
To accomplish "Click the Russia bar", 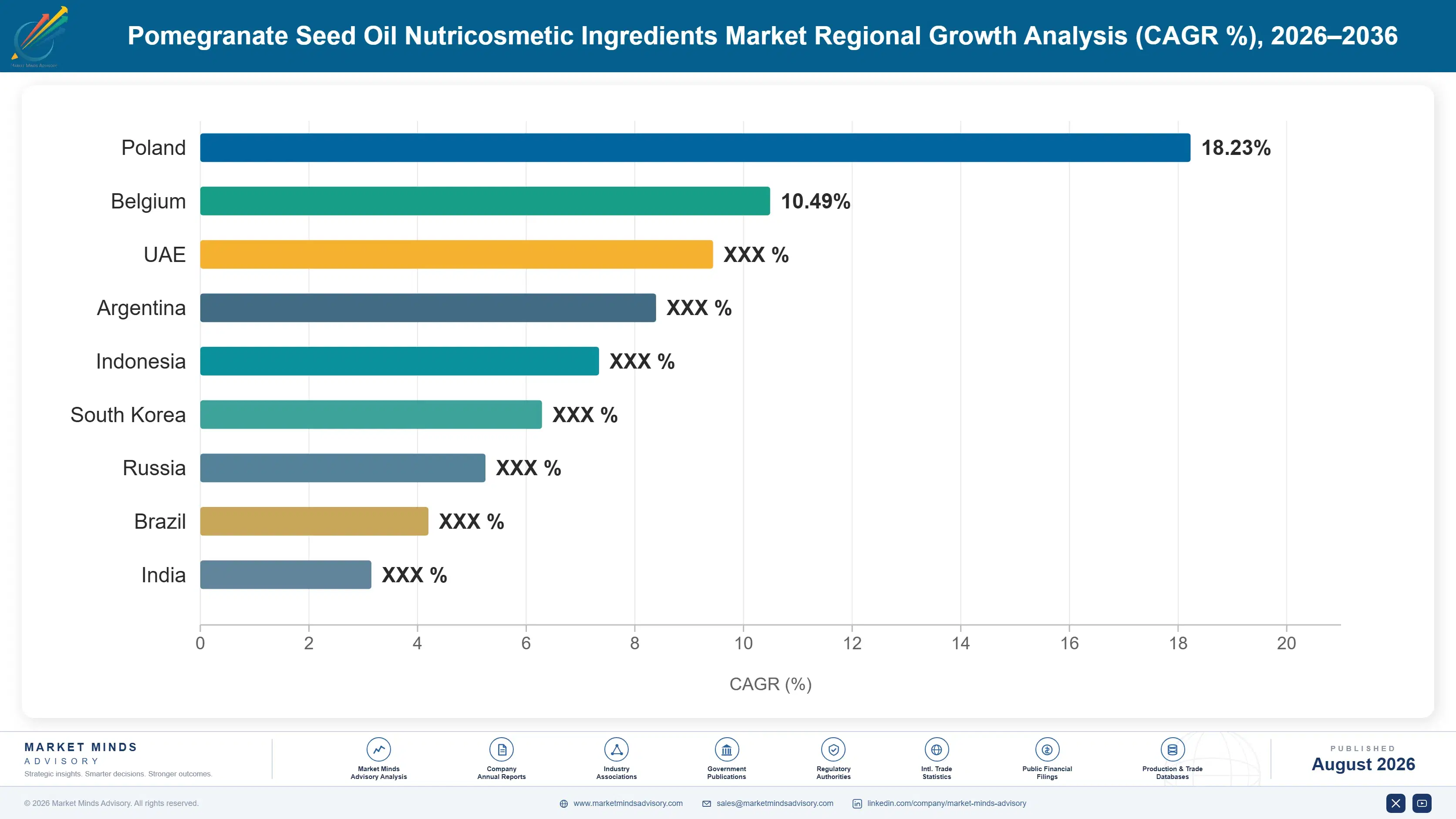I will [x=343, y=468].
